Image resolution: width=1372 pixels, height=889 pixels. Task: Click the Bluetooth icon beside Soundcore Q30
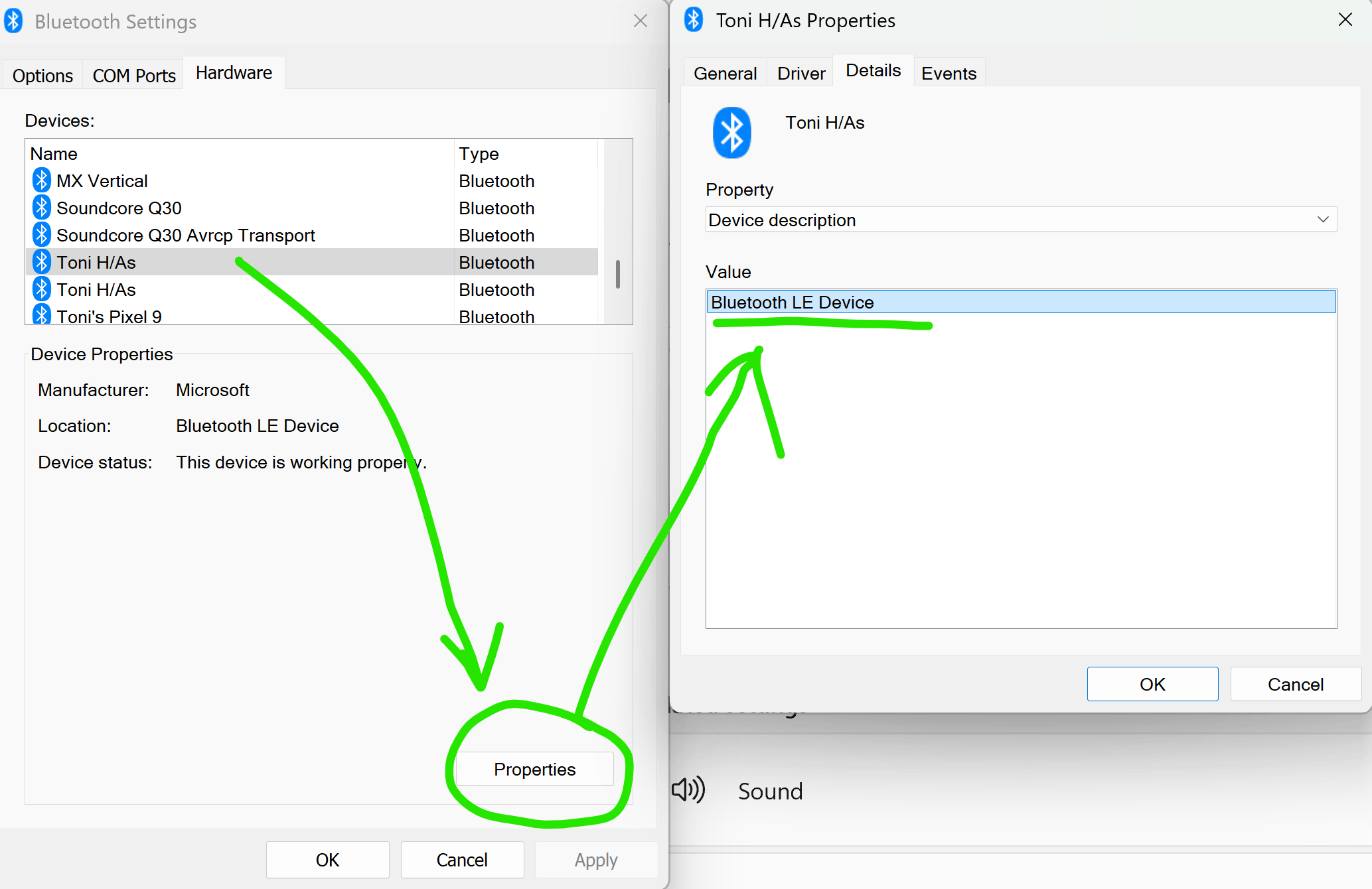click(41, 208)
